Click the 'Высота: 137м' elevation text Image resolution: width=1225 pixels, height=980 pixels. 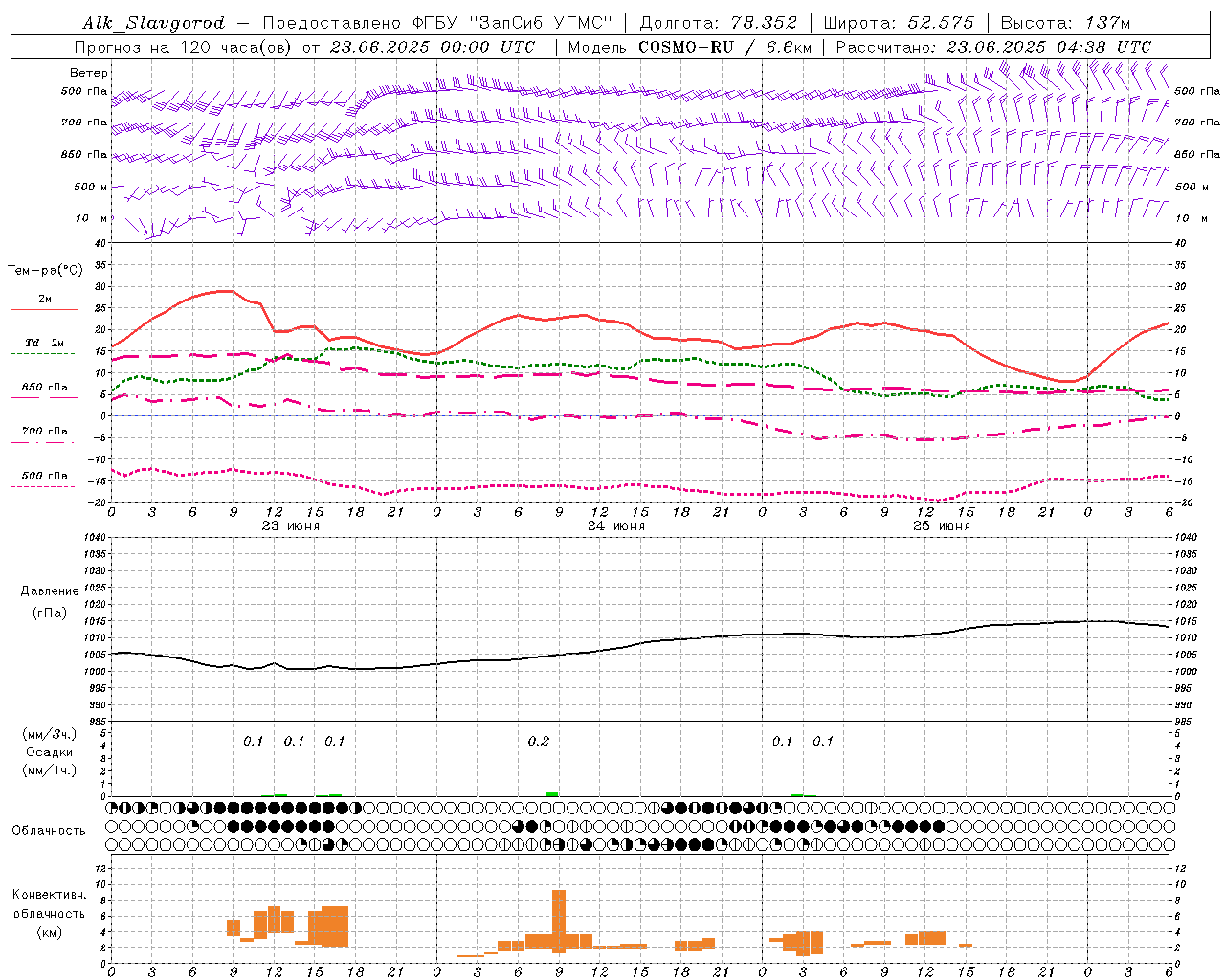point(1065,23)
